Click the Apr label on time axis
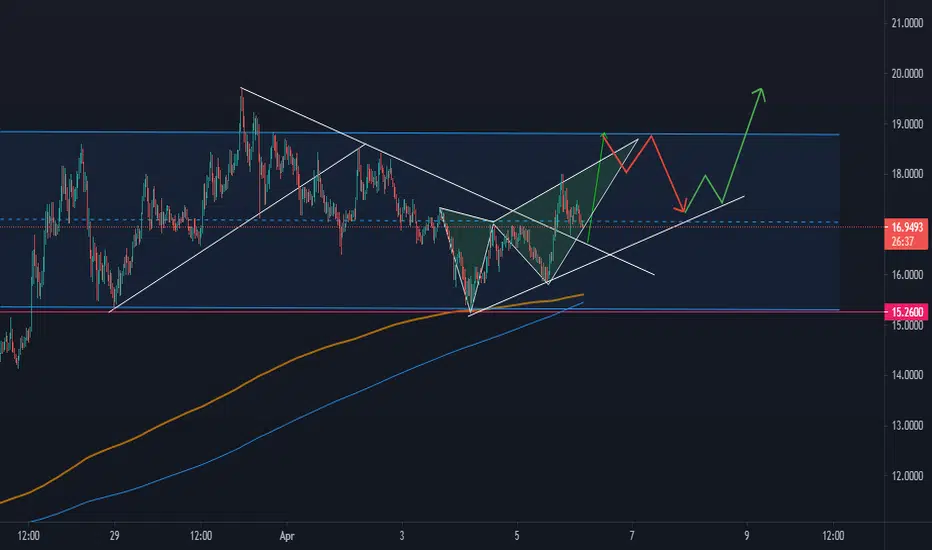Screen dimensions: 932x550 click(x=287, y=536)
